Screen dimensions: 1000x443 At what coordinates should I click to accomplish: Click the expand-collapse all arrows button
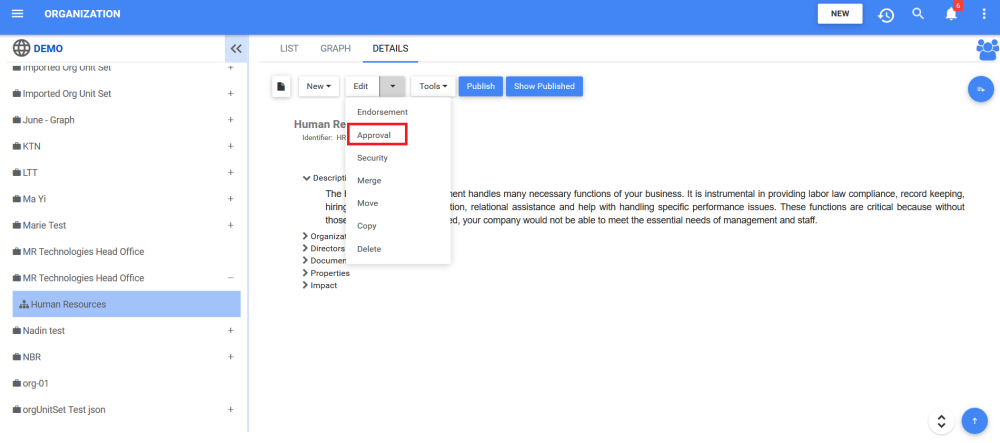point(941,421)
